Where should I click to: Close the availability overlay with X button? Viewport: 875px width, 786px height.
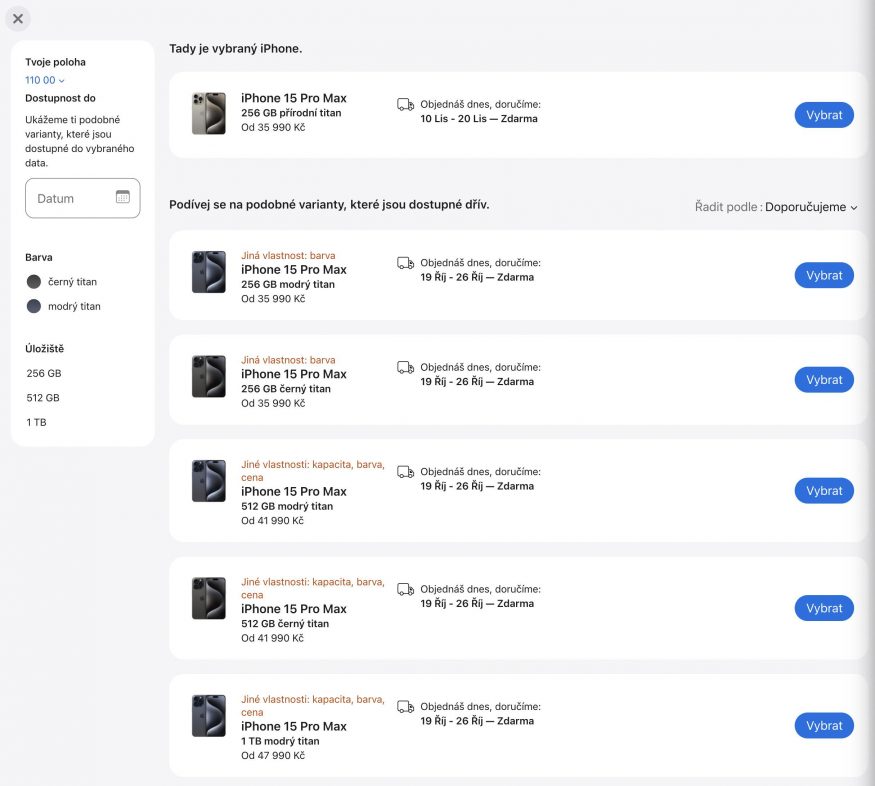tap(18, 19)
